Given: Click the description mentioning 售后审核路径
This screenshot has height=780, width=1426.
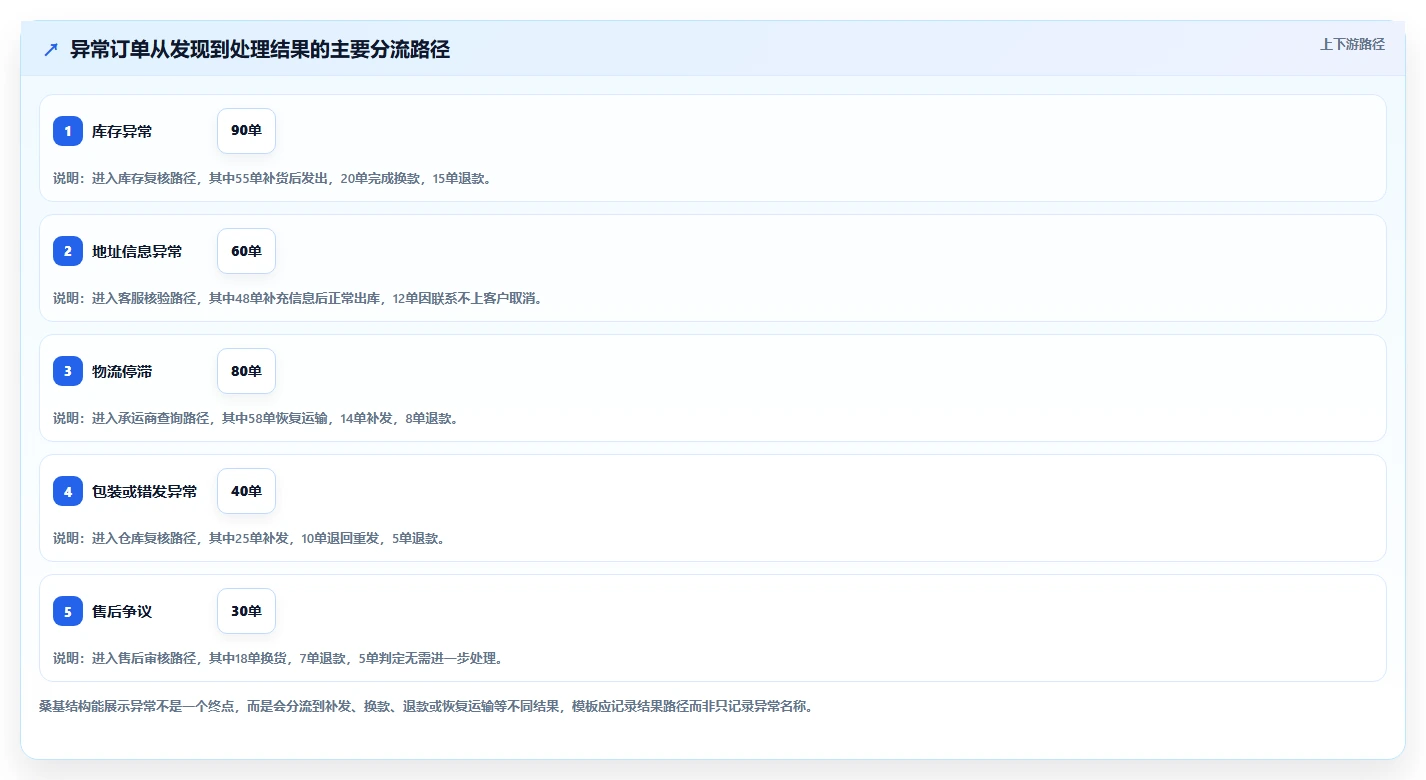Looking at the screenshot, I should pos(278,658).
